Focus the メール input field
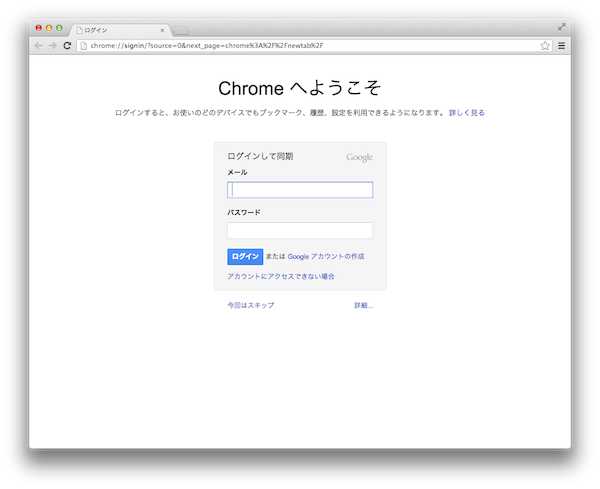This screenshot has height=489, width=600. [x=300, y=190]
